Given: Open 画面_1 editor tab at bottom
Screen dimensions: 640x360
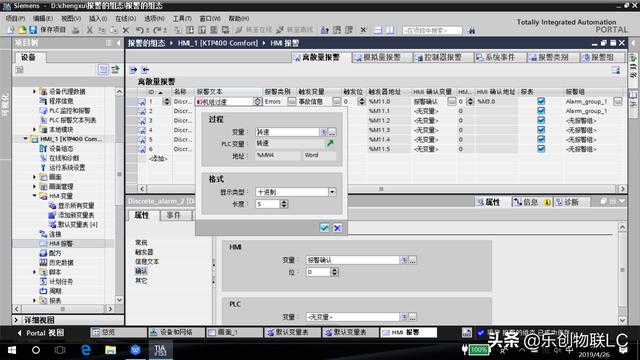Looking at the screenshot, I should pos(234,333).
